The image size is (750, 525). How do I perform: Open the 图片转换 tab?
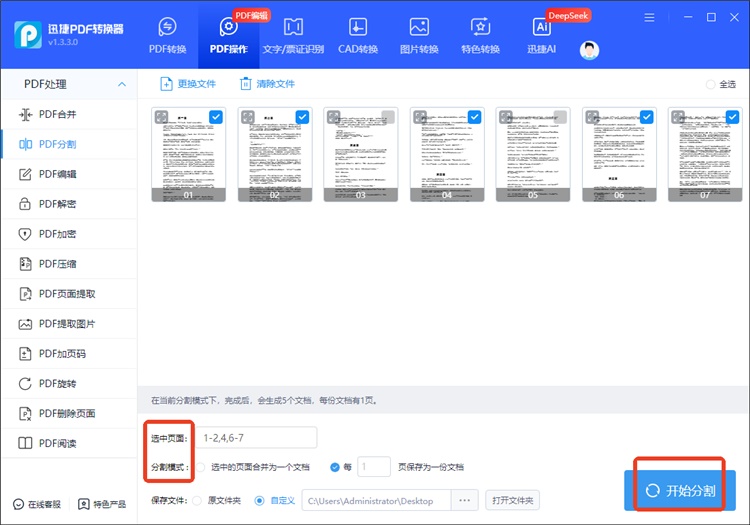click(x=419, y=35)
